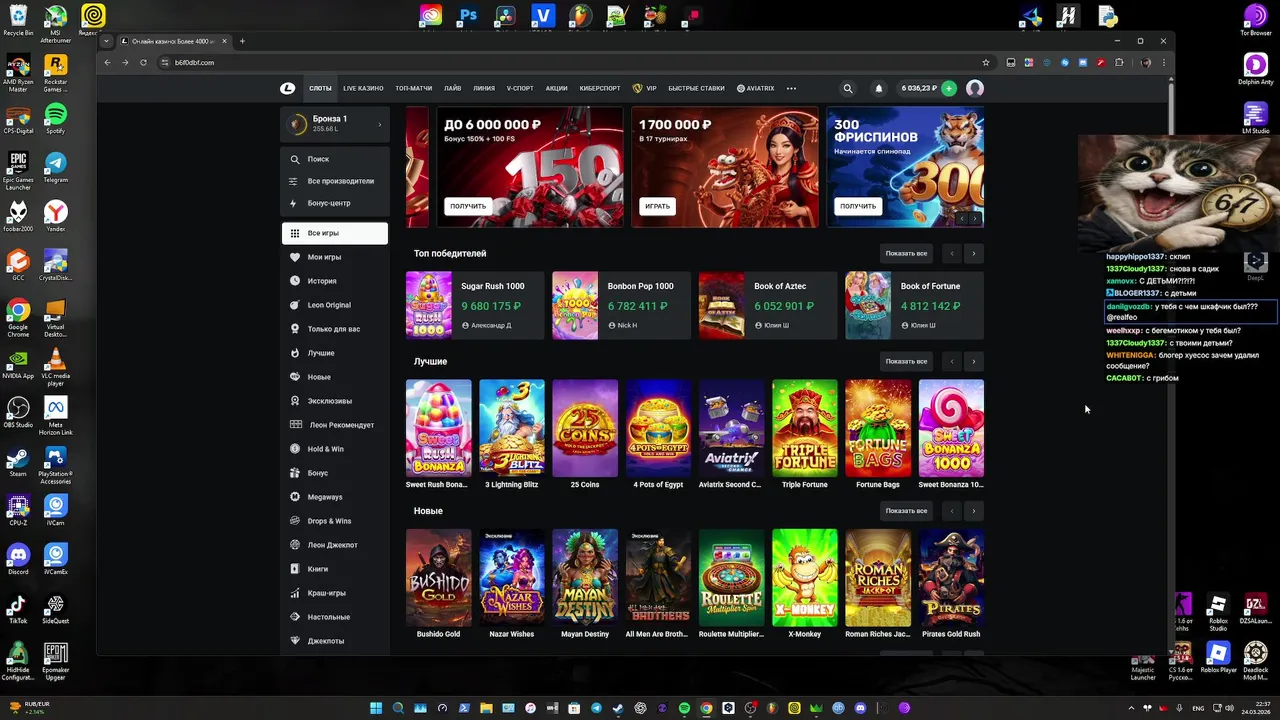Open the notifications bell icon
The width and height of the screenshot is (1280, 720).
click(x=879, y=88)
